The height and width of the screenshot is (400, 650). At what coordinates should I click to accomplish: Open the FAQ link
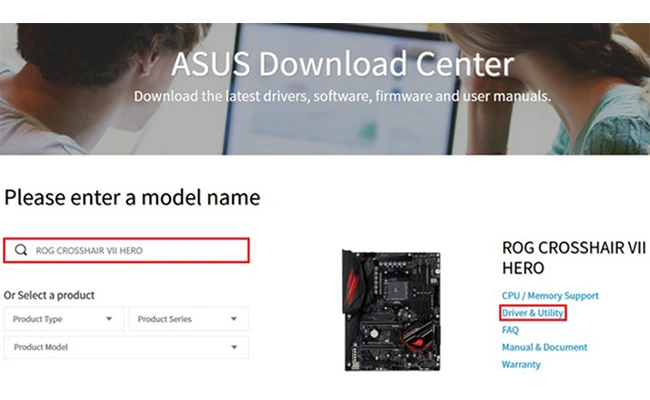pyautogui.click(x=510, y=330)
